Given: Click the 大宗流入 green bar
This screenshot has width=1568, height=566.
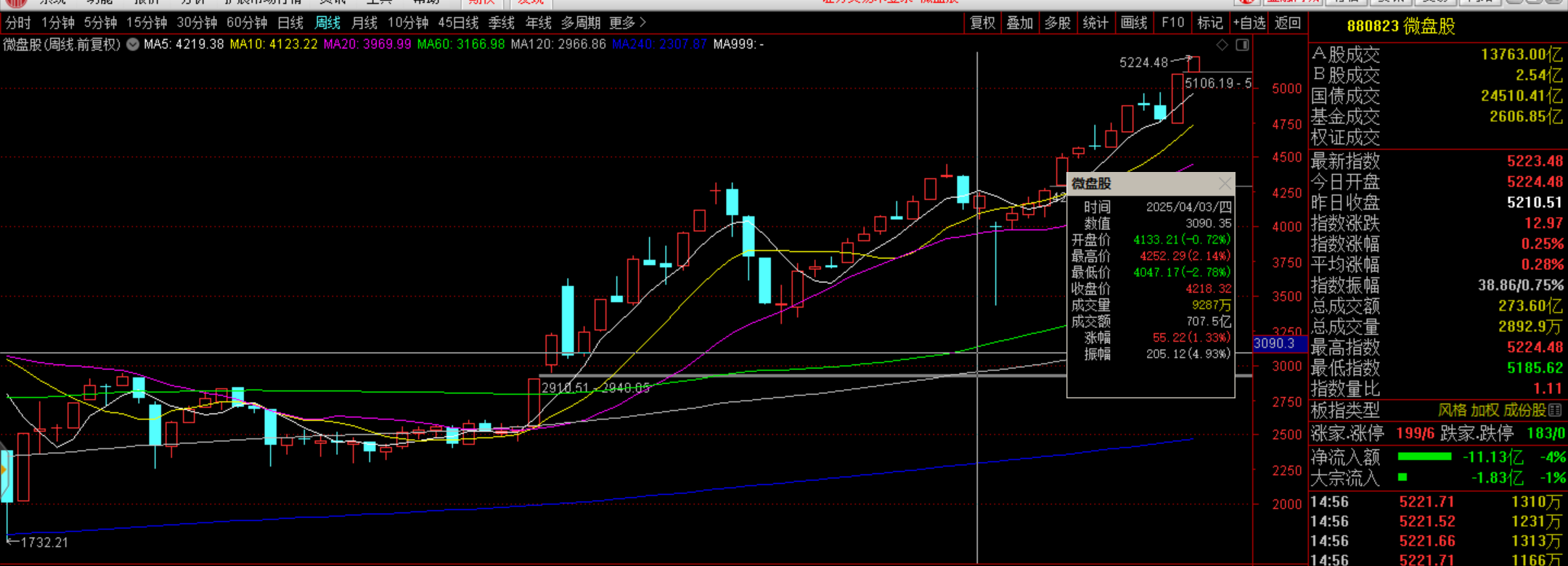Looking at the screenshot, I should [1402, 477].
